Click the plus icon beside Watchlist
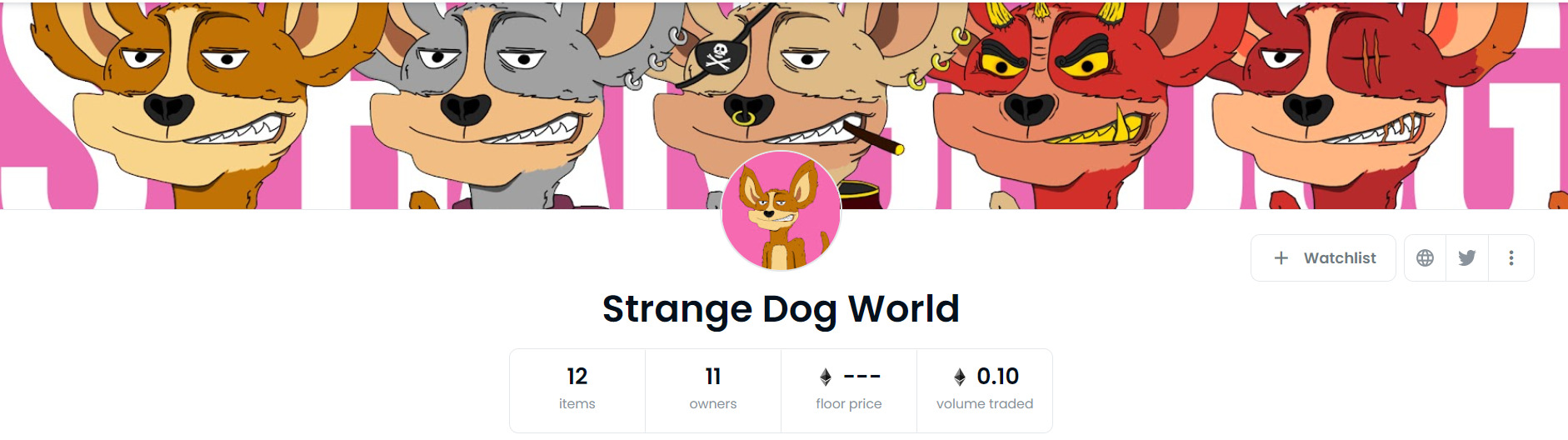 point(1281,258)
